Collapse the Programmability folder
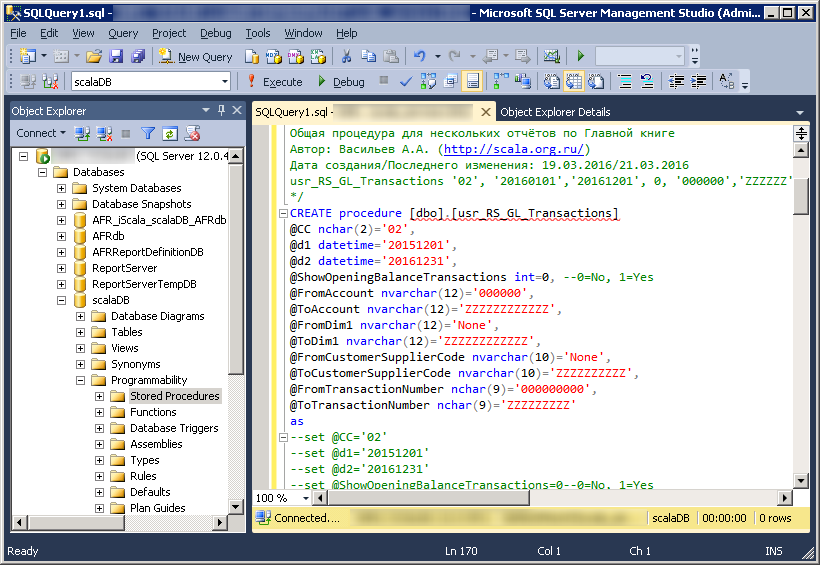The image size is (820, 565). [81, 380]
